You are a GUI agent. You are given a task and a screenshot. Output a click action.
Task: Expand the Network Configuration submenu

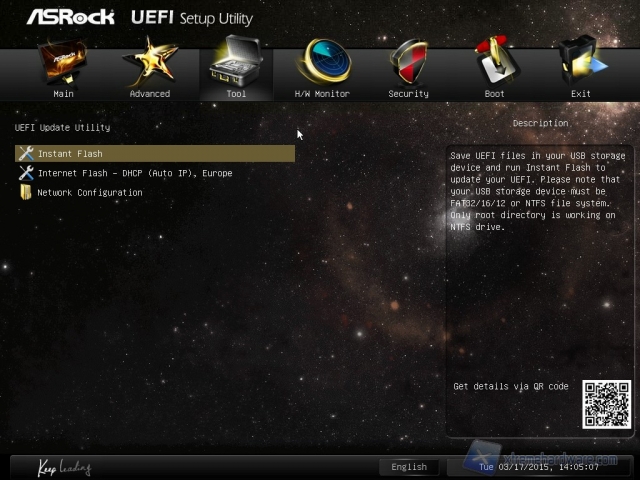(x=90, y=192)
